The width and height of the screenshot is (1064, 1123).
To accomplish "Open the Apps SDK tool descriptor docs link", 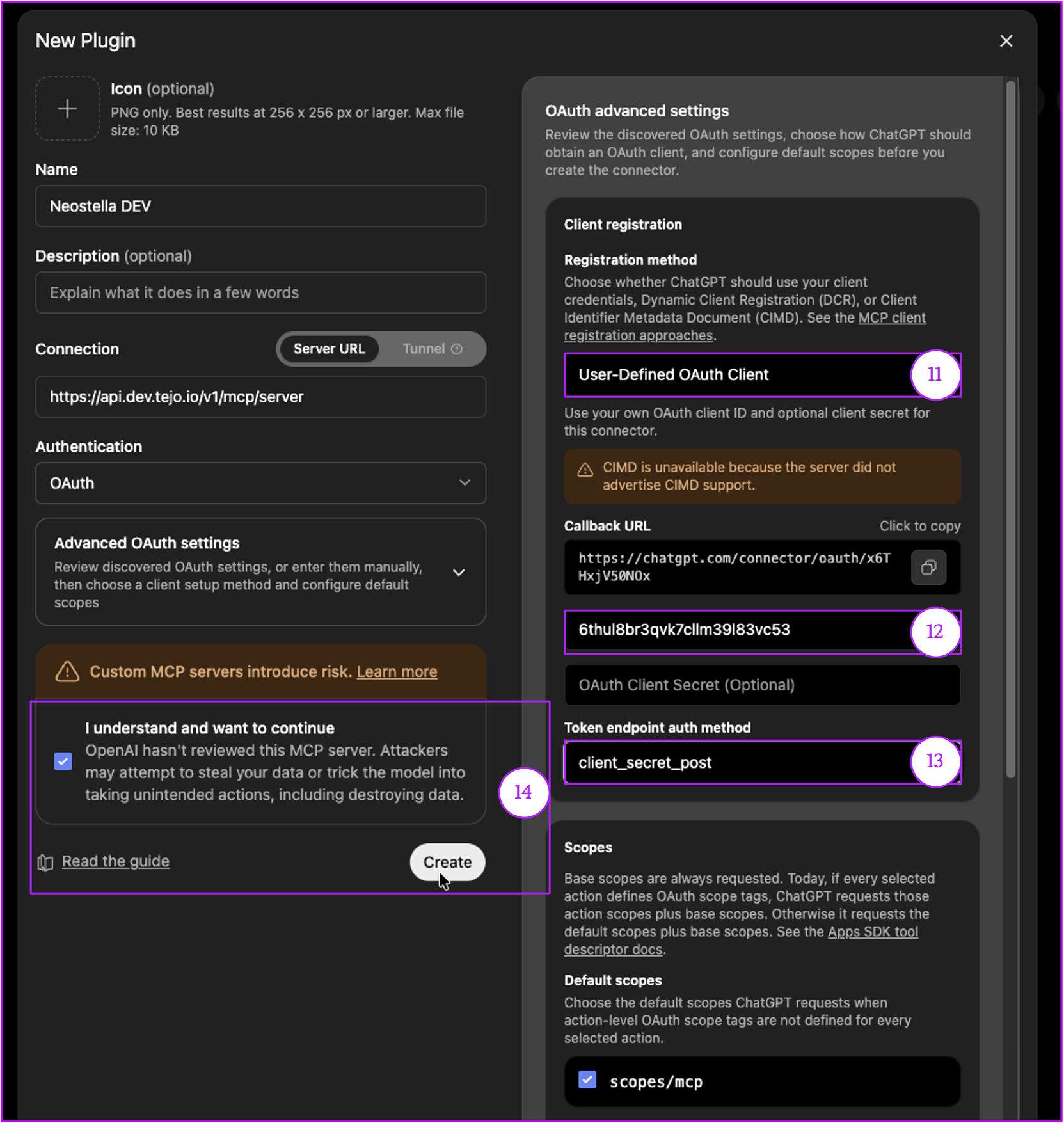I will click(x=741, y=941).
